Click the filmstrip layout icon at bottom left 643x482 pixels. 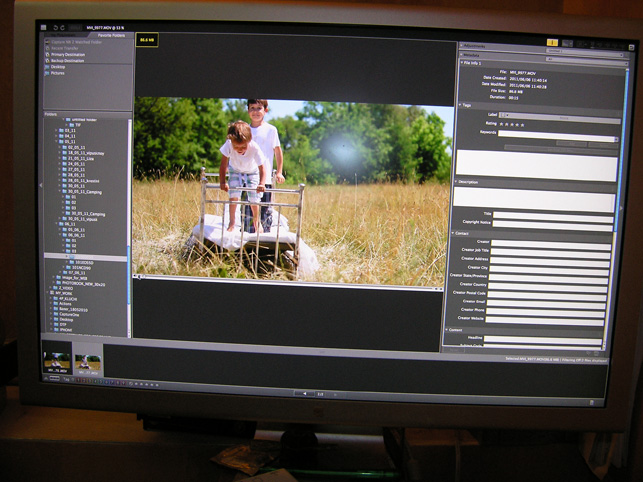(x=54, y=379)
